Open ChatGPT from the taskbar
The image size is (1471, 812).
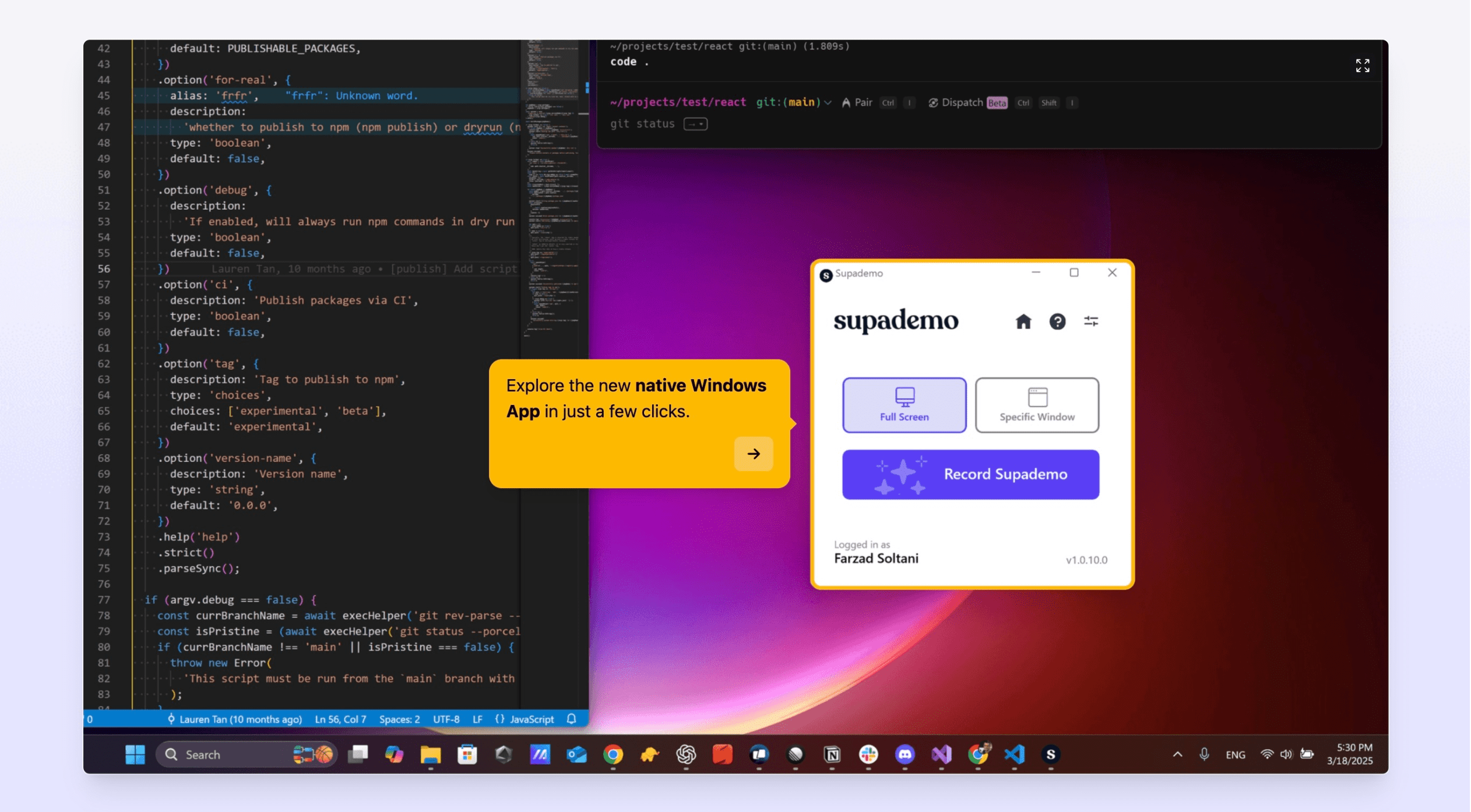click(x=686, y=754)
